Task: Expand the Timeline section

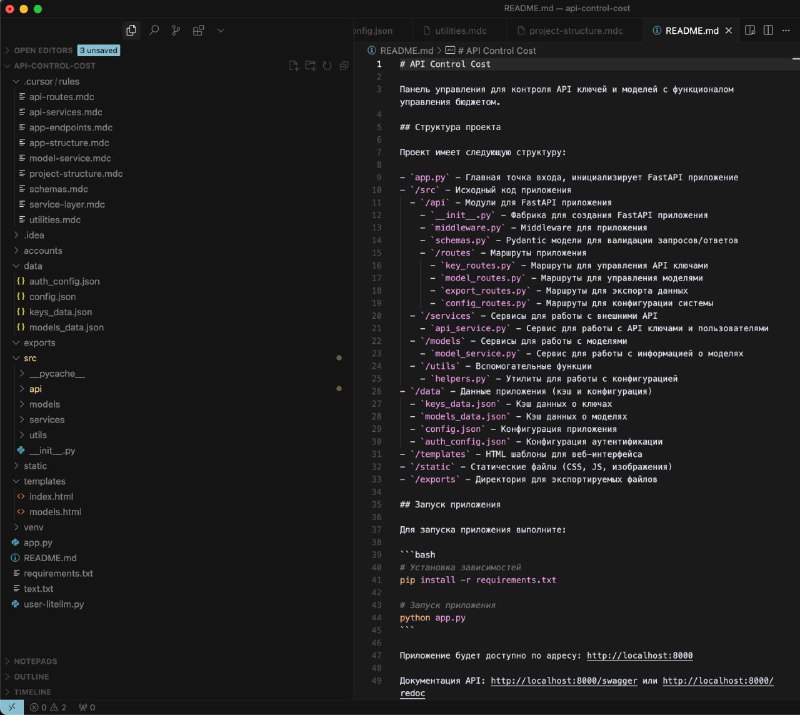Action: [32, 692]
